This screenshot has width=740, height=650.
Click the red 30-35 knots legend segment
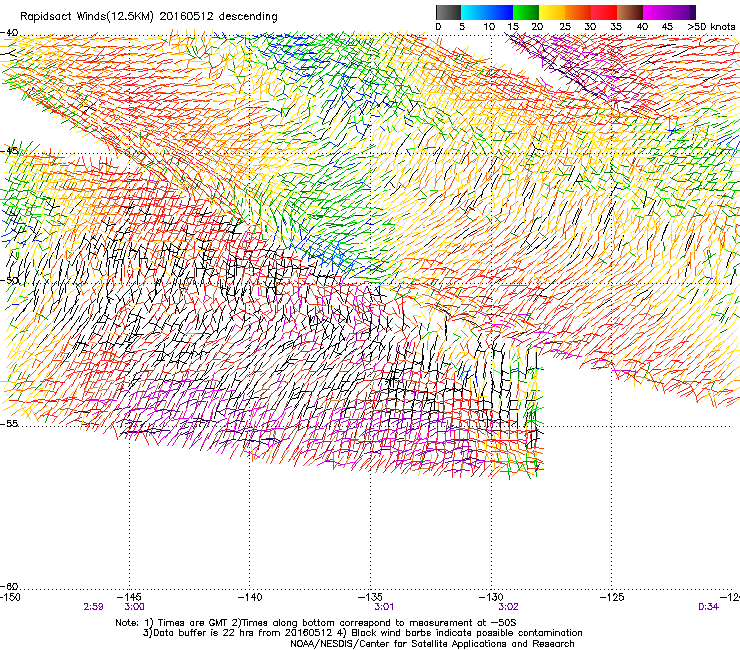click(604, 12)
